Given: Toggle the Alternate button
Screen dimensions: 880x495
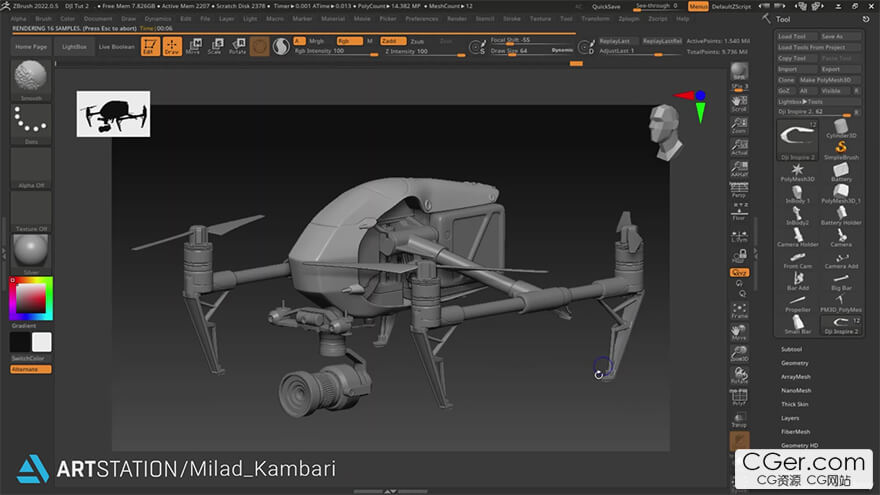Looking at the screenshot, I should 31,369.
